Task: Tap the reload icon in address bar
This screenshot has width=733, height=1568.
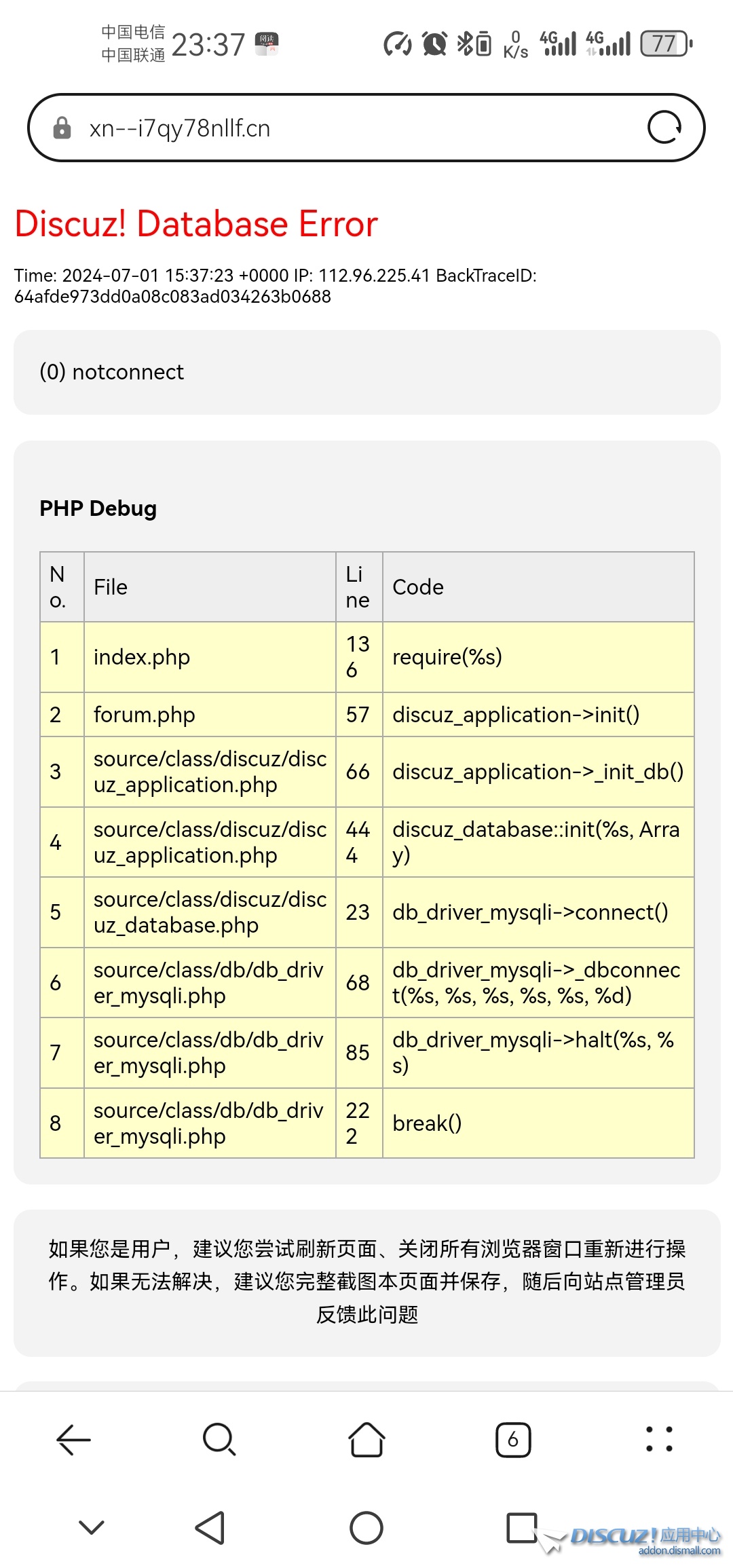Action: tap(664, 128)
